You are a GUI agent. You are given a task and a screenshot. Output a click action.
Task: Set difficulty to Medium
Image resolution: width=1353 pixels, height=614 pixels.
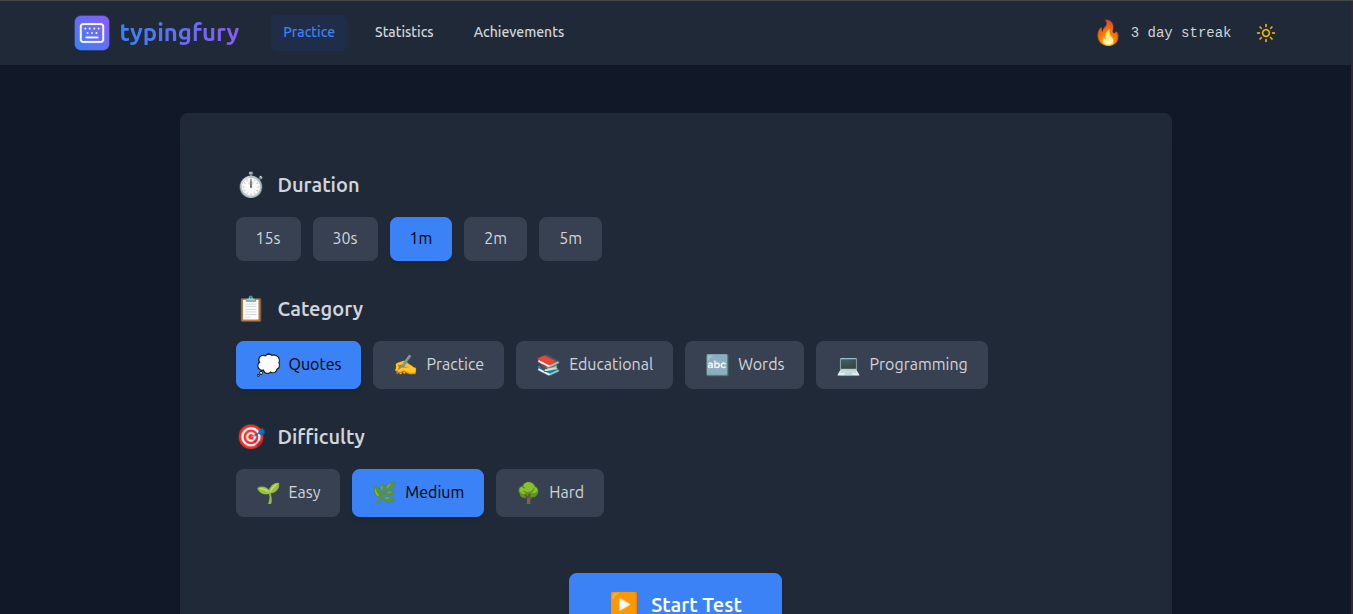(418, 493)
